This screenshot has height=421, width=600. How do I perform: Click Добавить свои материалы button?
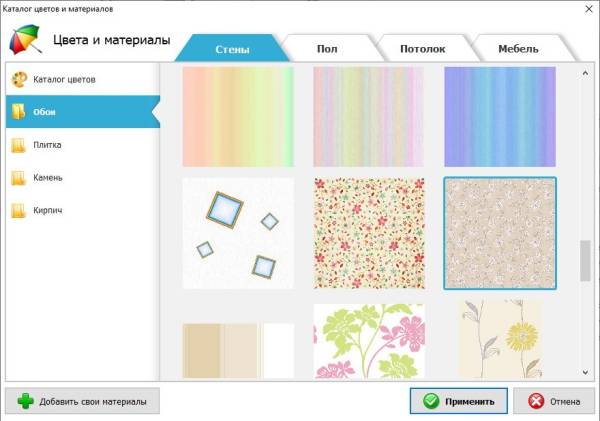pyautogui.click(x=82, y=401)
